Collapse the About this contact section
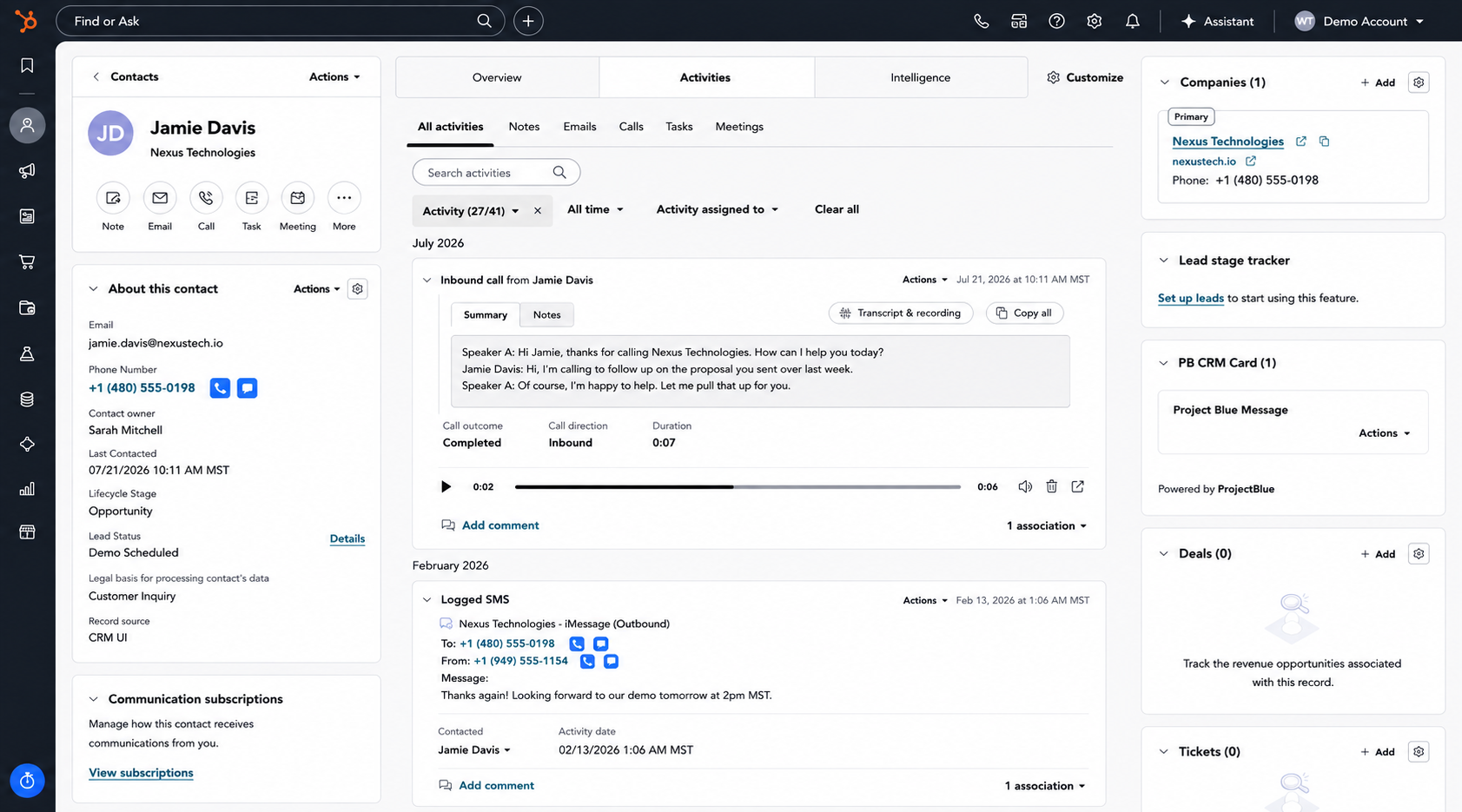 [x=93, y=288]
